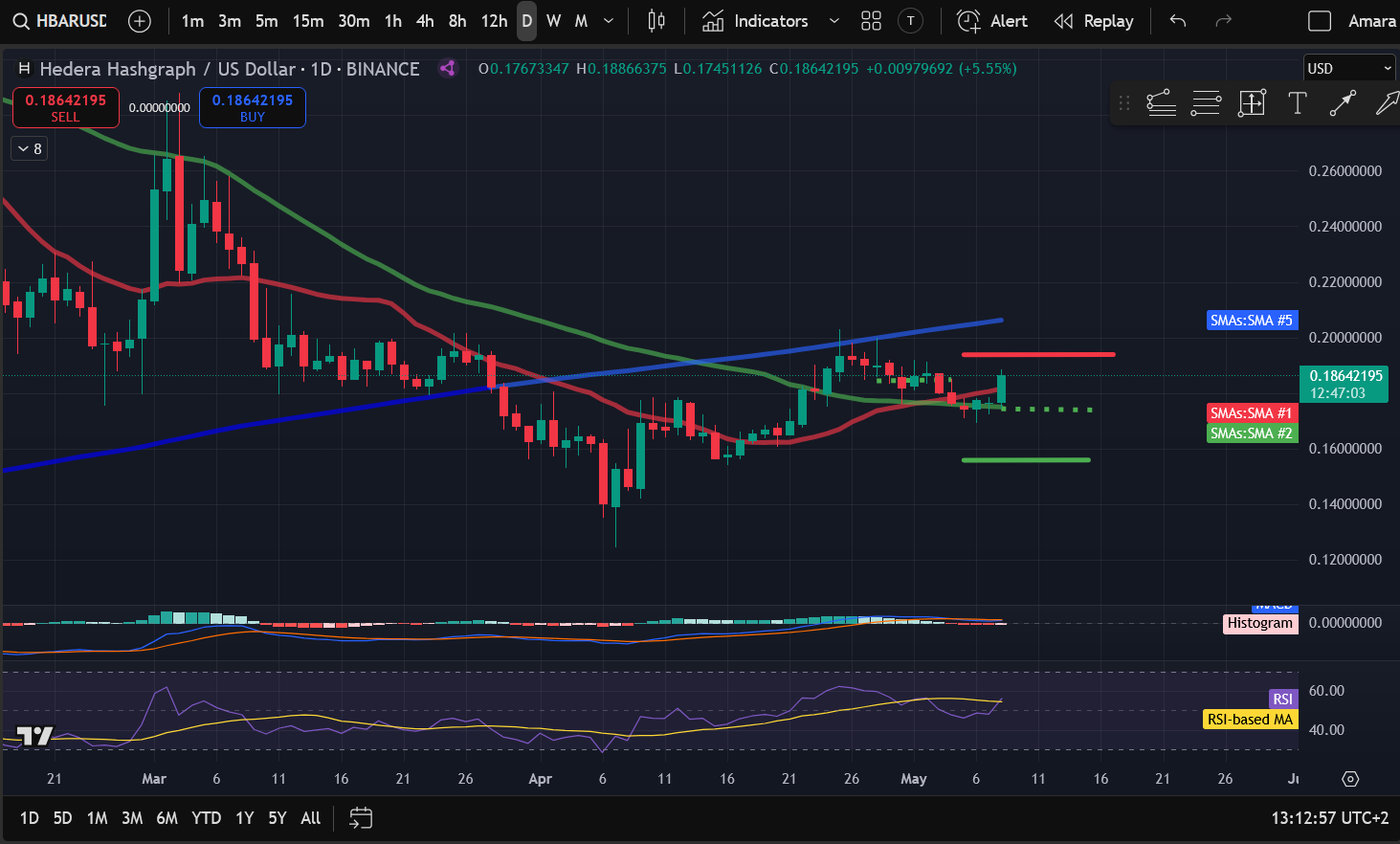
Task: Open the USD currency dropdown
Action: (x=1349, y=68)
